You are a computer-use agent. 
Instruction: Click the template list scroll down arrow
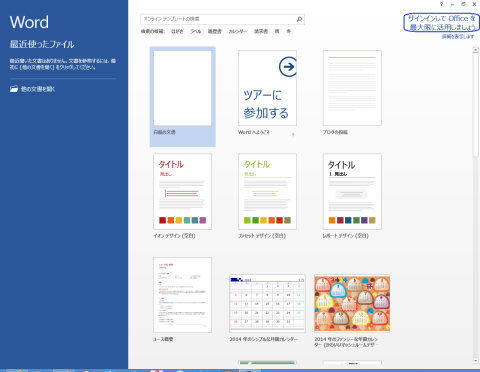click(476, 361)
